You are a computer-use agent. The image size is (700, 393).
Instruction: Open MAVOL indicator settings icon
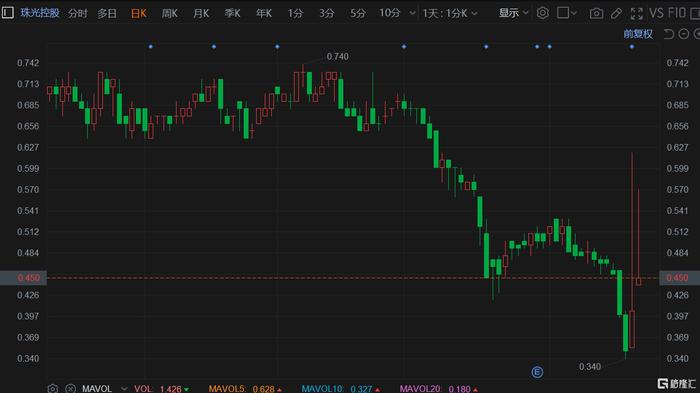tap(53, 389)
